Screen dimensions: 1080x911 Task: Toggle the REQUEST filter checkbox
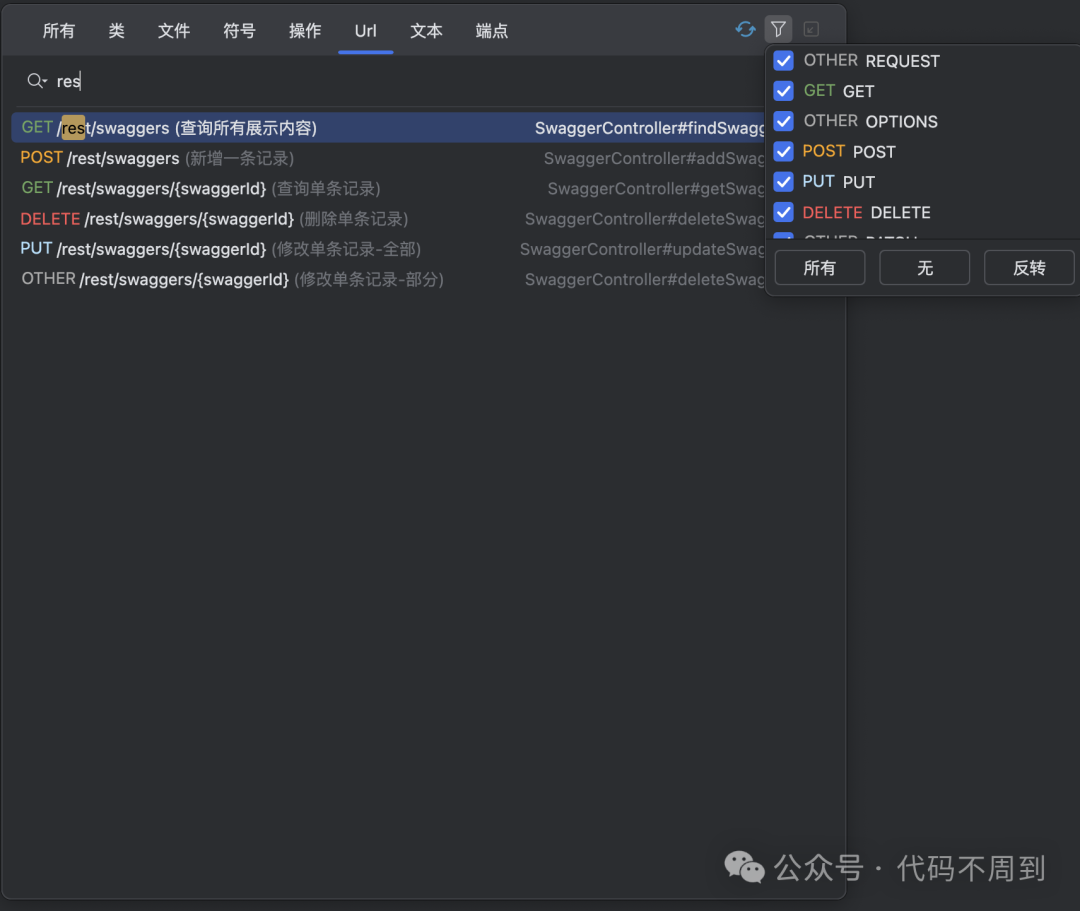783,60
